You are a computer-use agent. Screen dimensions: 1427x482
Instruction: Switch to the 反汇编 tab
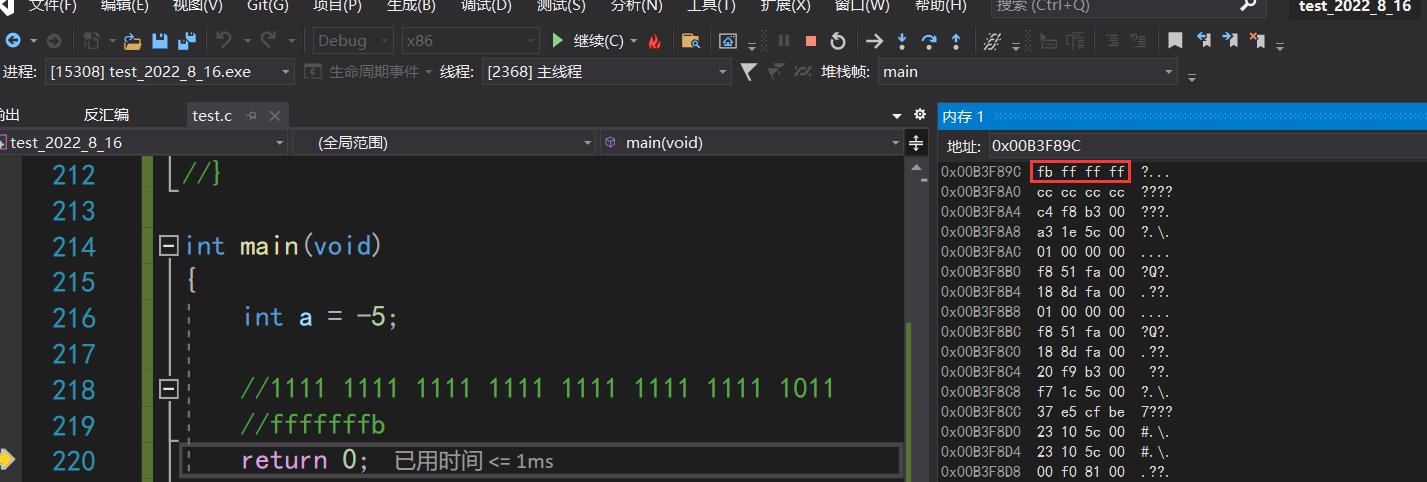[x=106, y=115]
